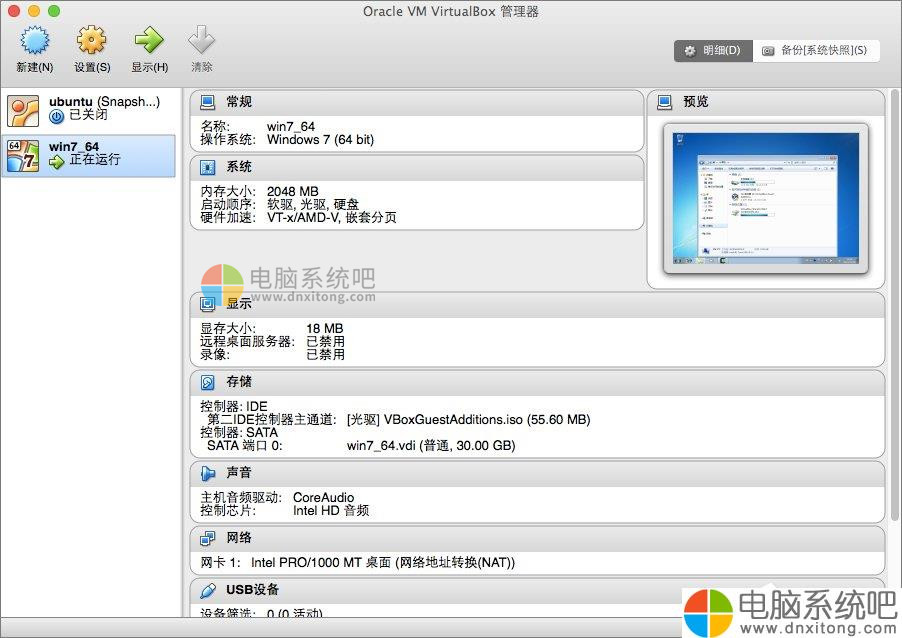Open the 网络 network section header
Viewport: 902px width, 638px height.
click(x=537, y=538)
